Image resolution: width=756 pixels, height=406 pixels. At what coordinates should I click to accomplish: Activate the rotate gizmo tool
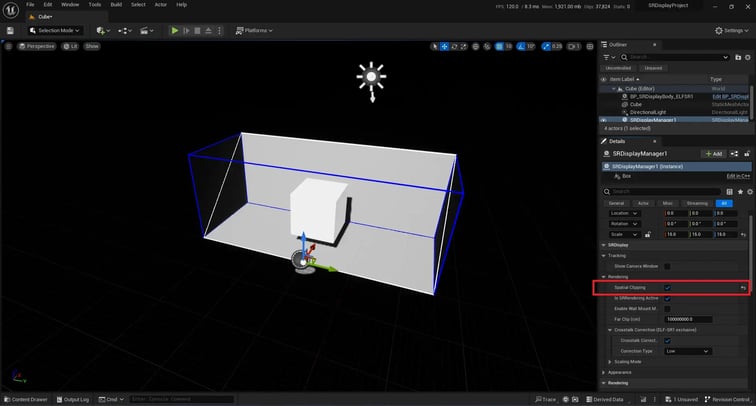click(454, 46)
